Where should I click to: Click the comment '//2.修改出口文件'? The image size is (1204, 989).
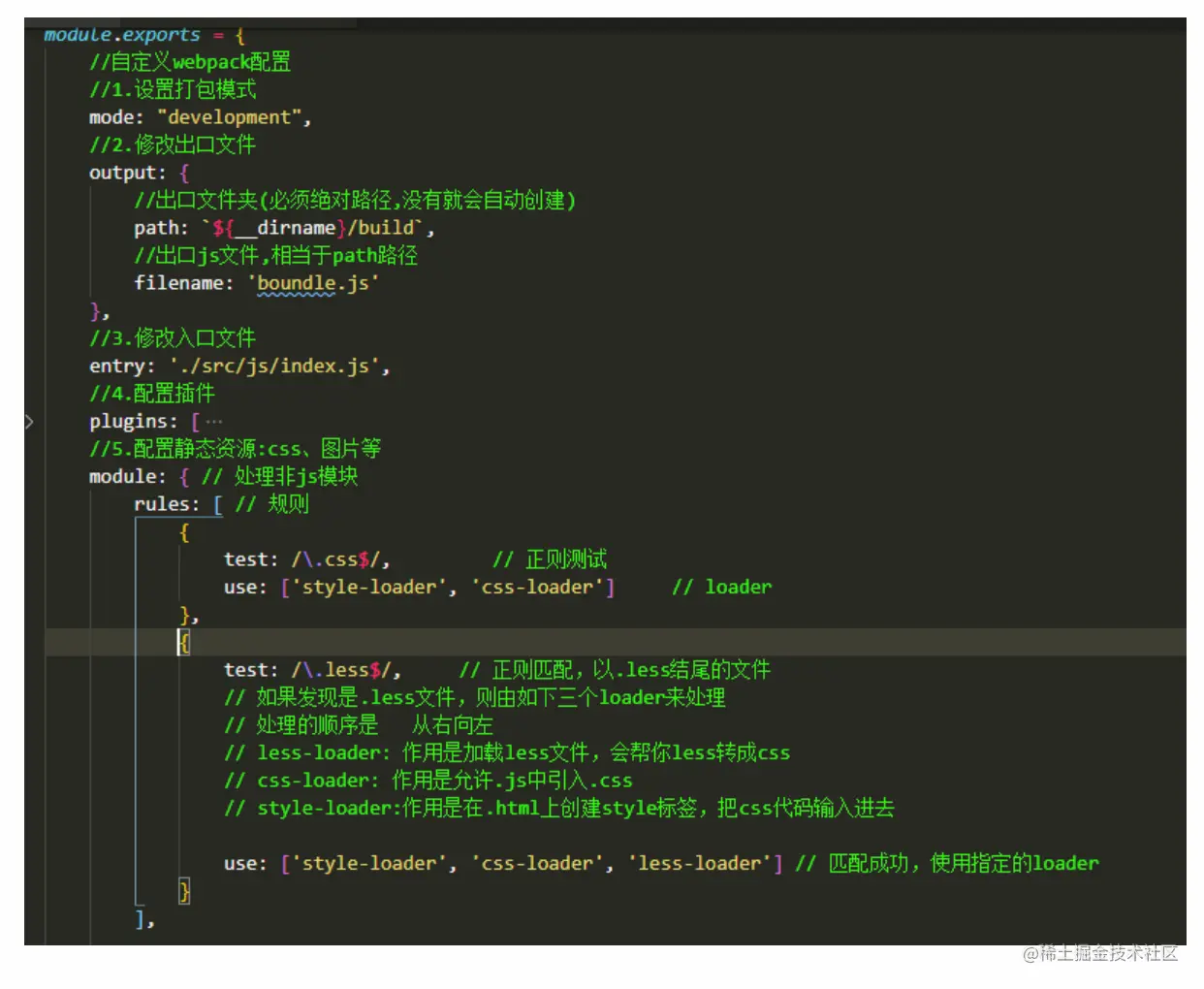tap(173, 144)
